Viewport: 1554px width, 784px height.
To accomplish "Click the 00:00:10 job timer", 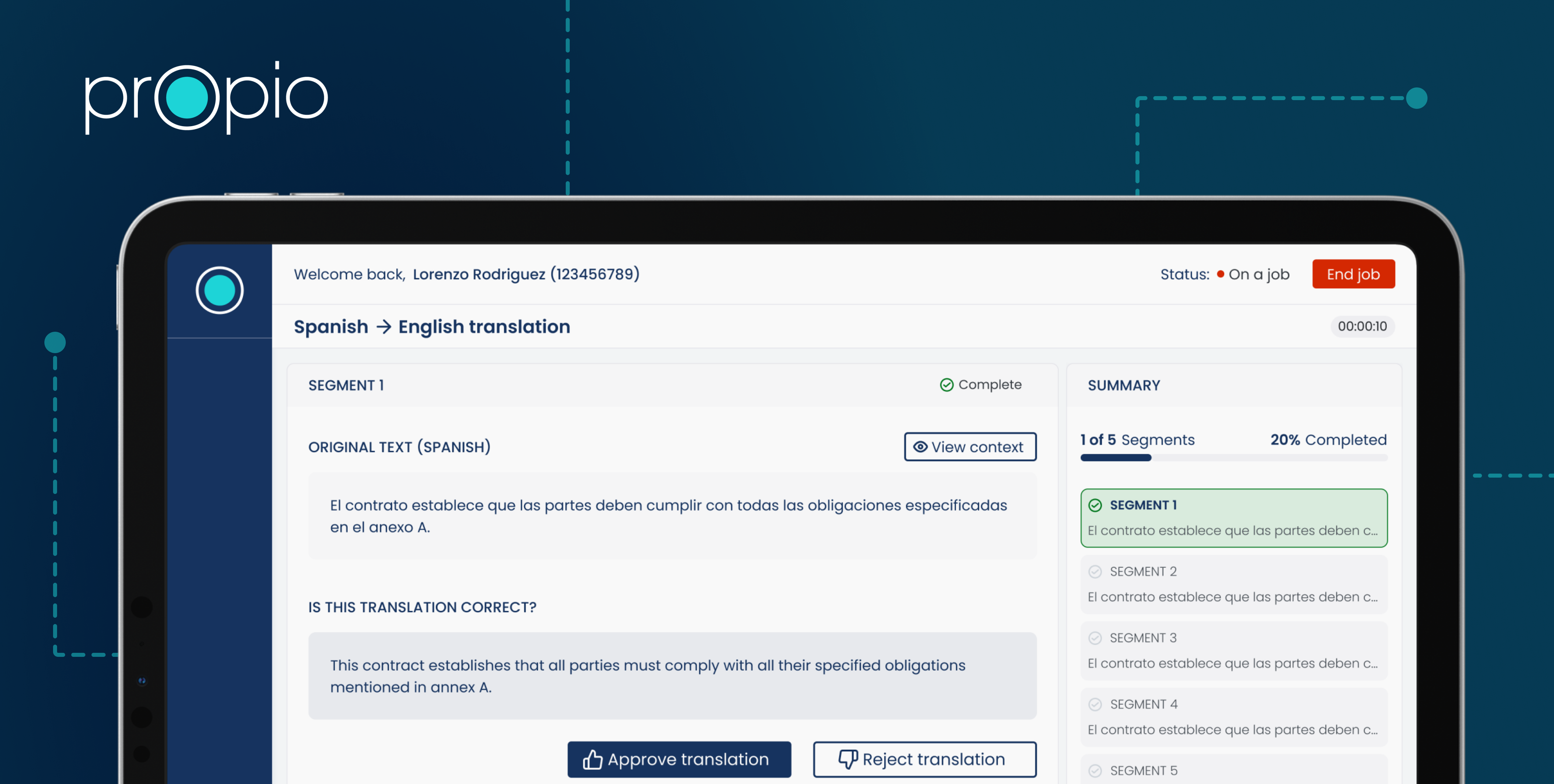I will point(1362,326).
